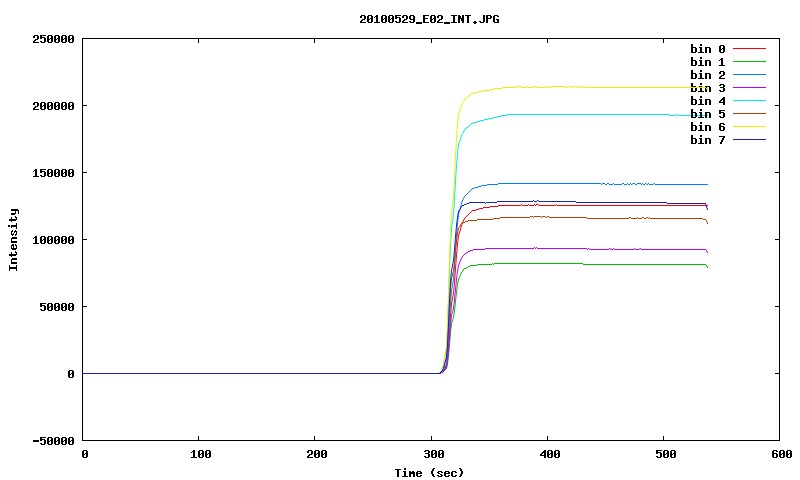Screen dimensions: 800x480
Task: Click the purple bin 3 curve plateau
Action: (587, 249)
